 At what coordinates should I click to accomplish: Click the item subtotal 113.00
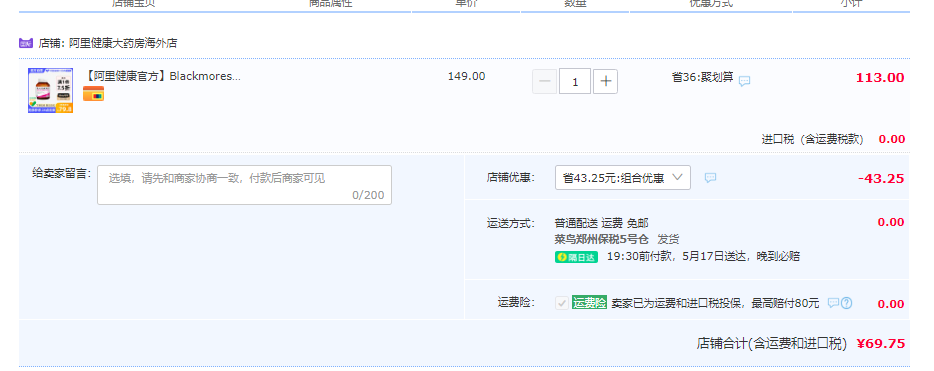[x=880, y=77]
